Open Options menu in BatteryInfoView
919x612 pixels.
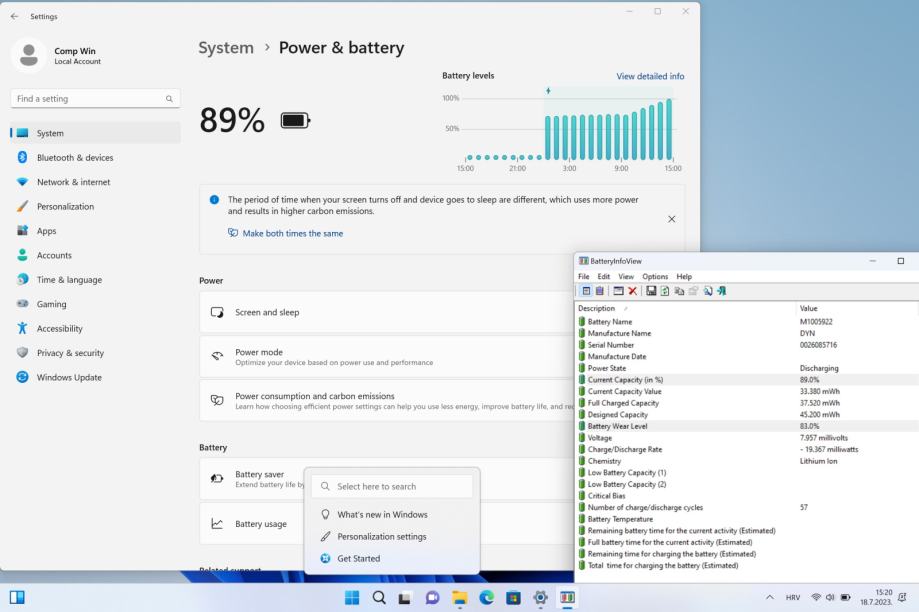[655, 276]
